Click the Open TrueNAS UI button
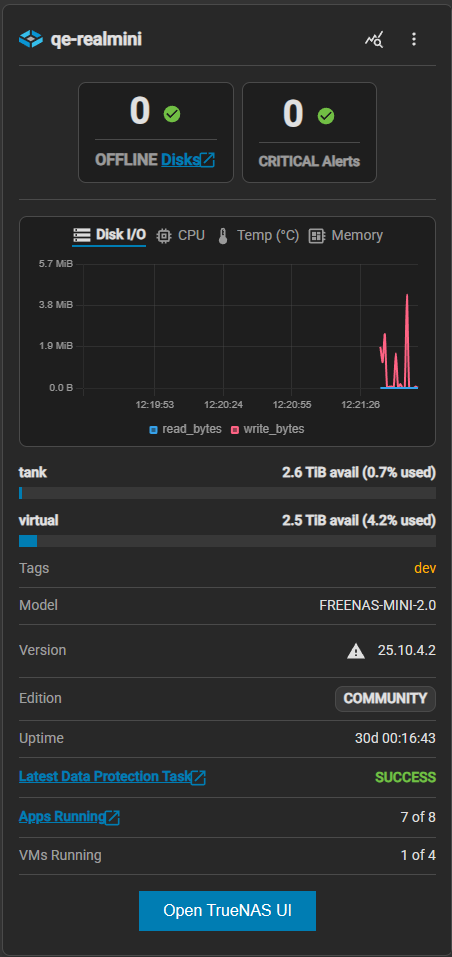 click(228, 911)
